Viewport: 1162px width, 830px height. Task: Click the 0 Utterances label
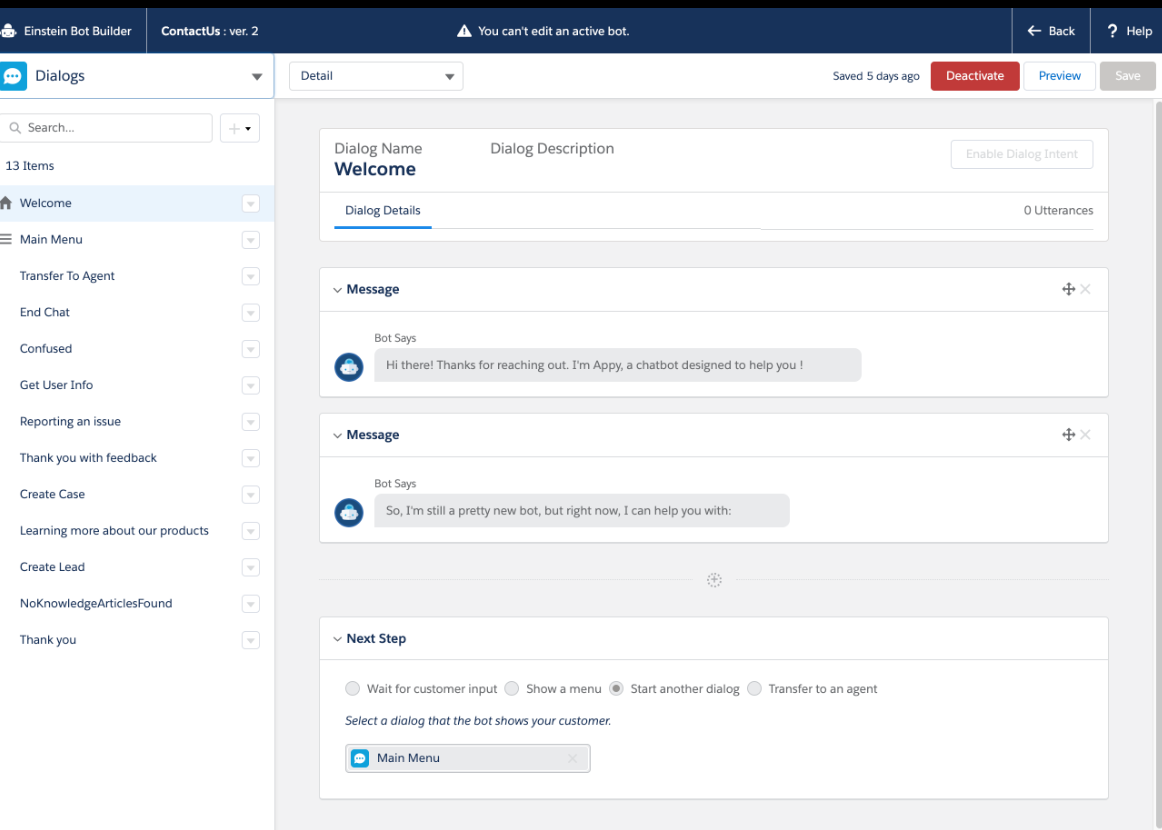pyautogui.click(x=1058, y=210)
